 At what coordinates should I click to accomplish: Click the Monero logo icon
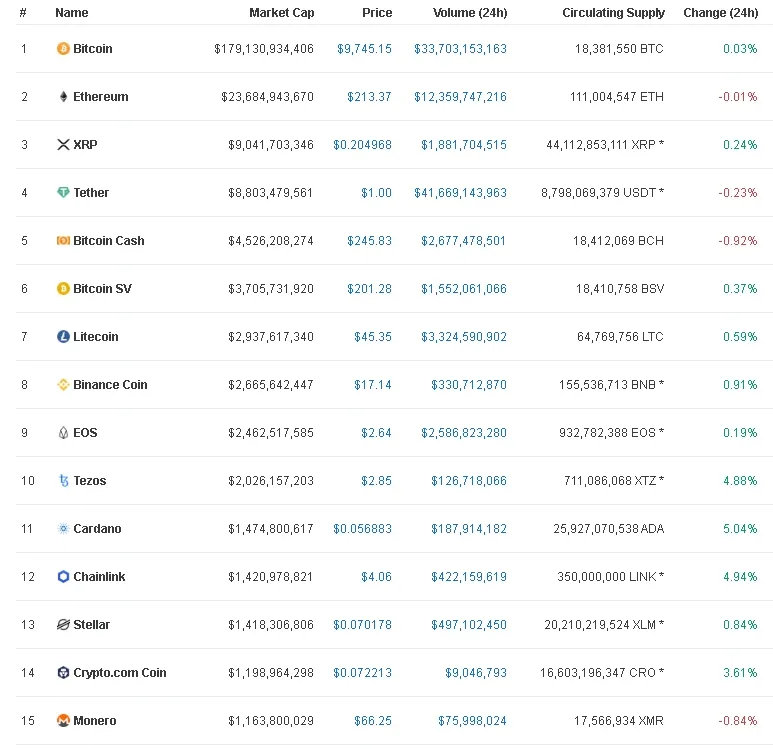63,720
